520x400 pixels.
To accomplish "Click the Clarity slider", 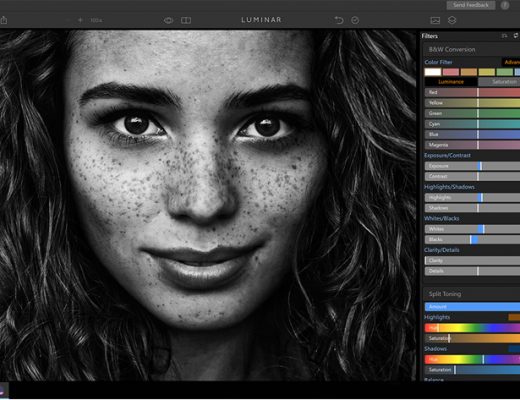I will click(x=472, y=261).
